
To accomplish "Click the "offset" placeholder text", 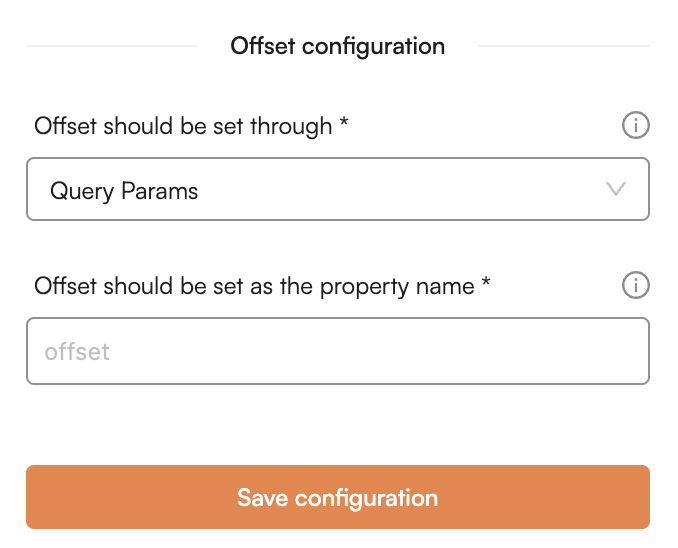I will coord(77,352).
